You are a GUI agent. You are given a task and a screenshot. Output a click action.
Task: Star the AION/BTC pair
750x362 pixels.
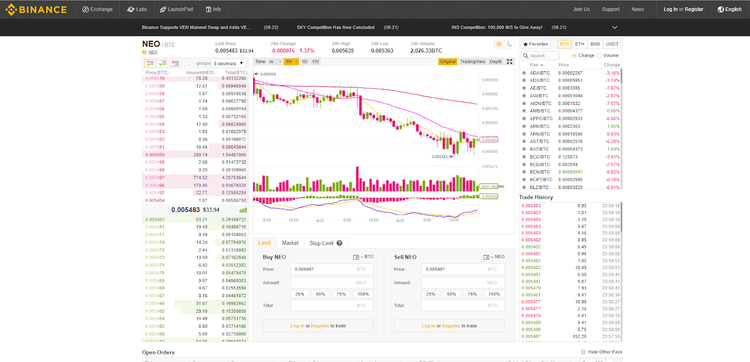pos(524,103)
